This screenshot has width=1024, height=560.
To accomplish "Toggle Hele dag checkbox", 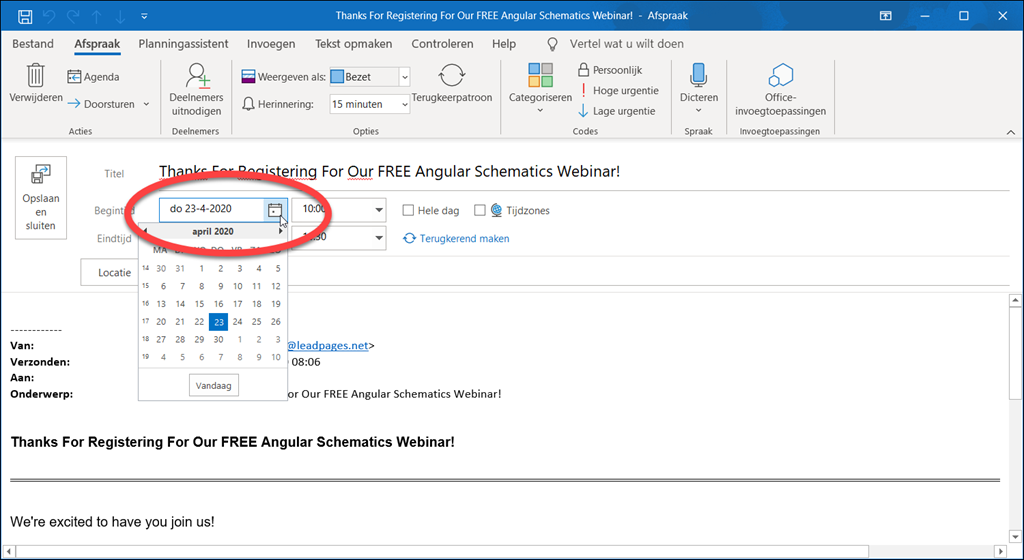I will coord(408,210).
